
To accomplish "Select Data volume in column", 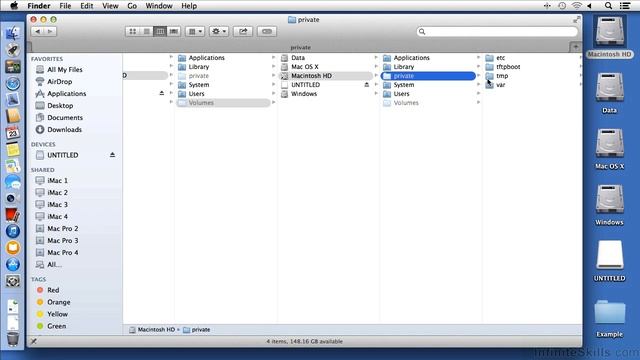I will tap(298, 58).
